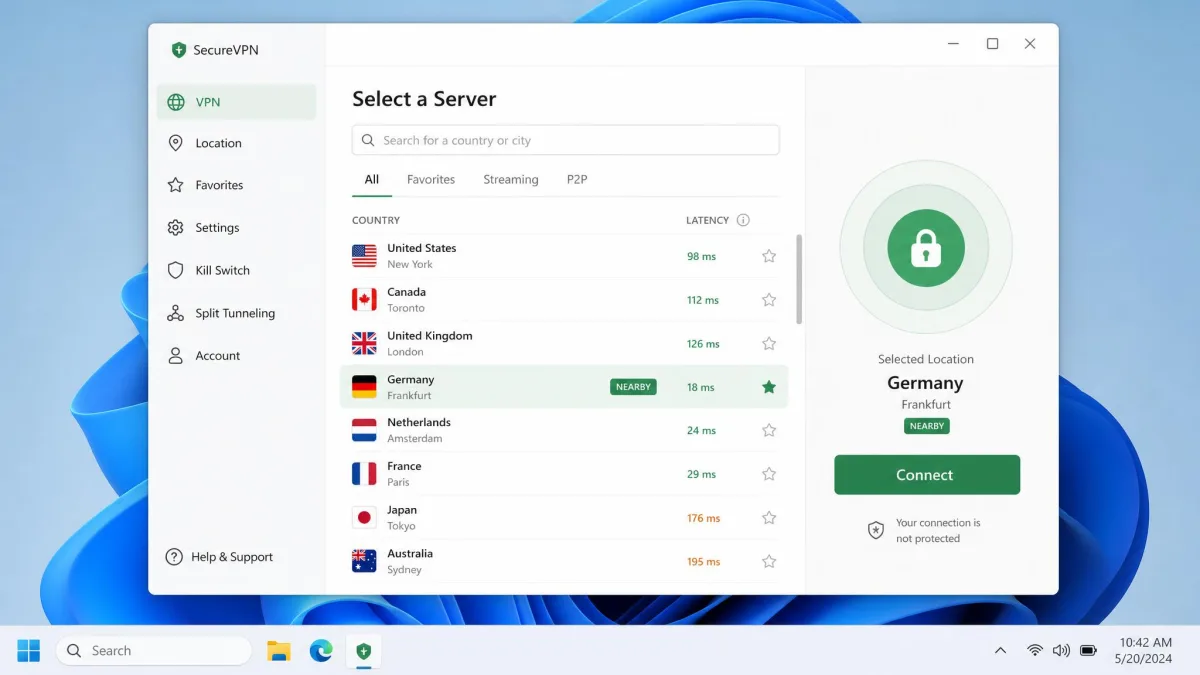Click the COUNTRY column header
Viewport: 1200px width, 675px height.
click(376, 220)
